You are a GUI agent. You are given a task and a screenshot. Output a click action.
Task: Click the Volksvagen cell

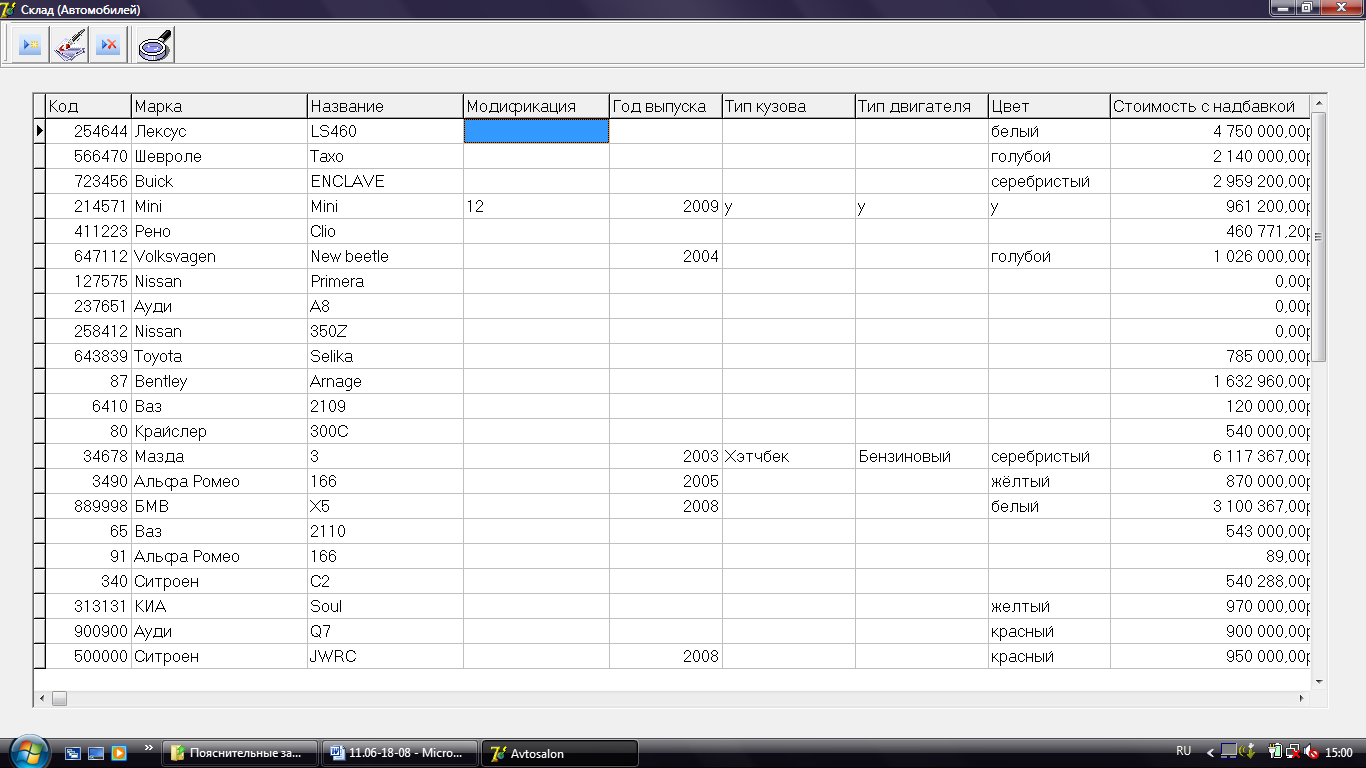click(x=219, y=256)
